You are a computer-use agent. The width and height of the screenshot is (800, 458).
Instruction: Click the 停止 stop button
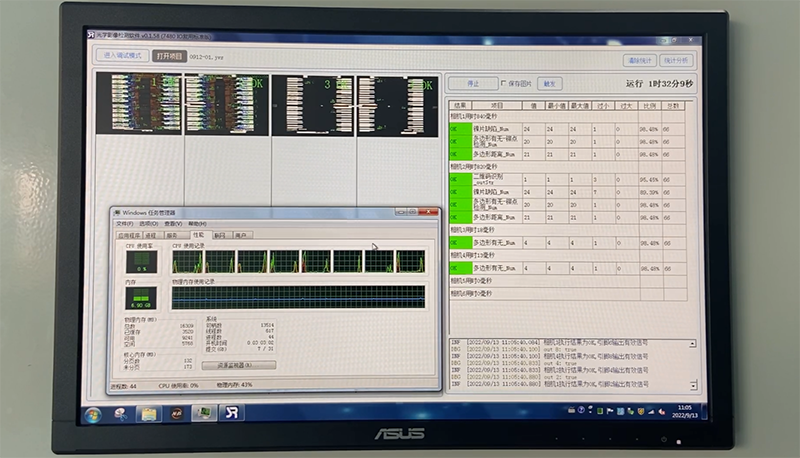[x=472, y=84]
